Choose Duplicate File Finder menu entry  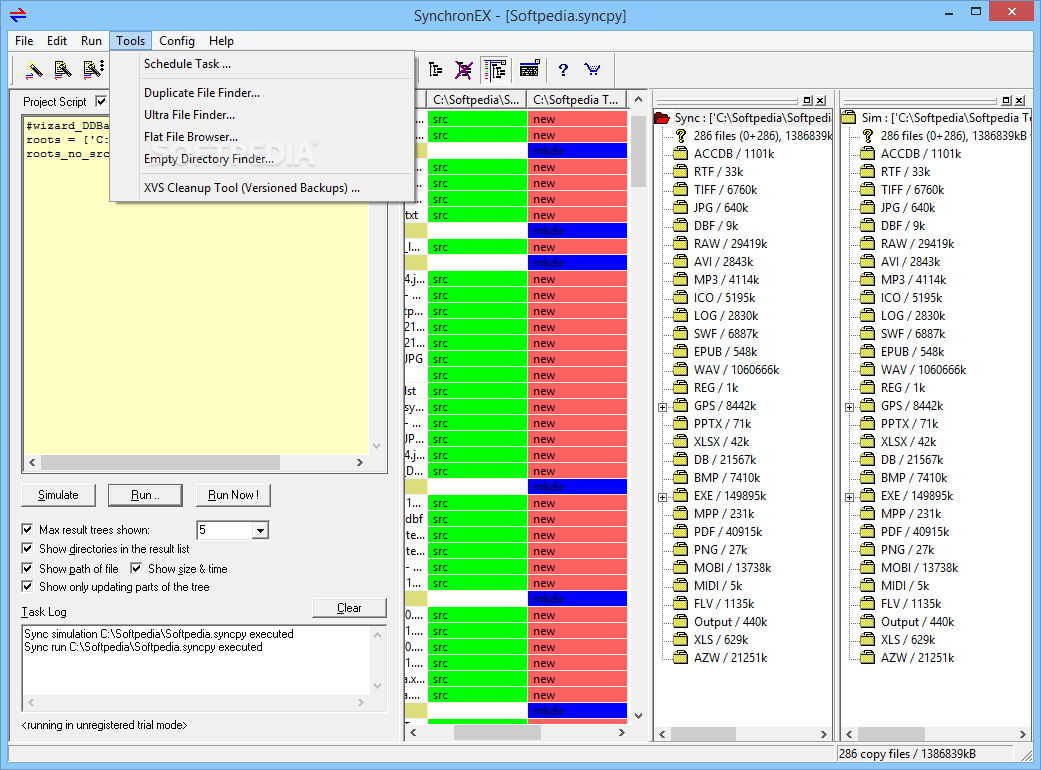pos(262,93)
